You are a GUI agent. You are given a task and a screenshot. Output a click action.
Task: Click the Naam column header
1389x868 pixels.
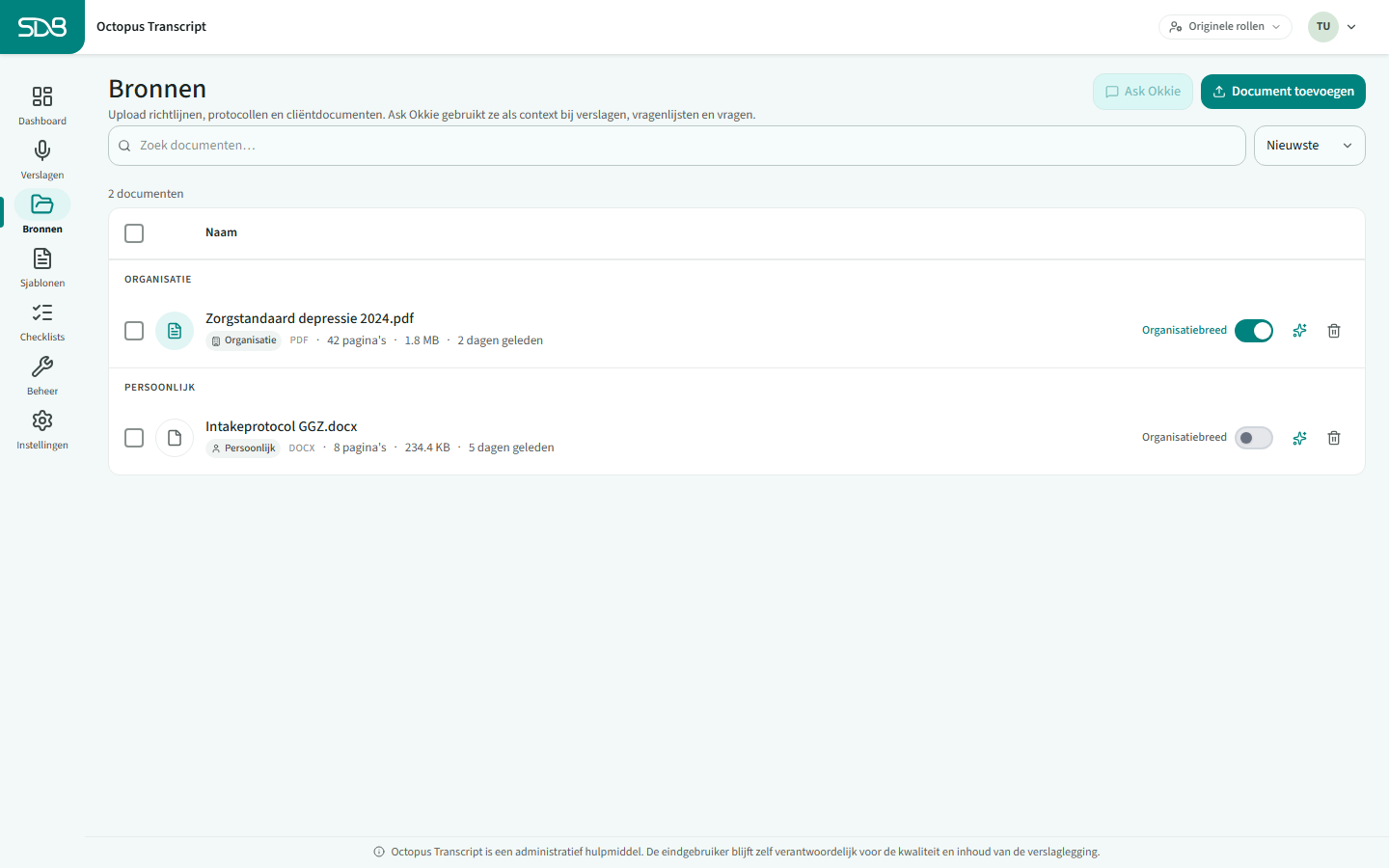pyautogui.click(x=221, y=232)
